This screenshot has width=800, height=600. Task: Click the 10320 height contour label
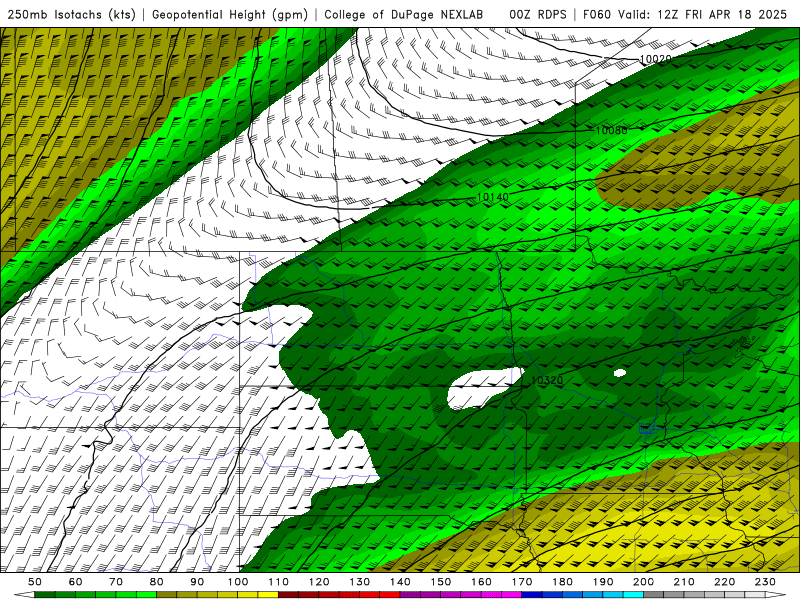click(547, 380)
